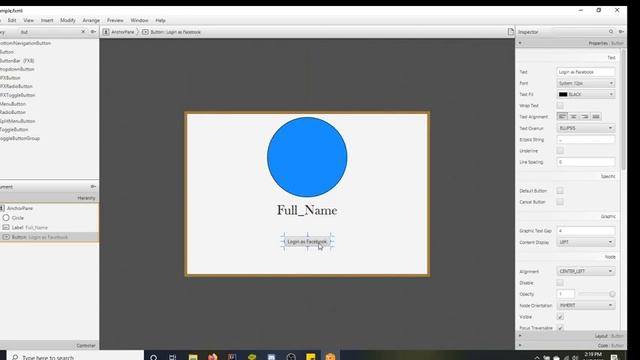This screenshot has height=360, width=640.
Task: Open File Explorer from the taskbar
Action: pos(193,357)
